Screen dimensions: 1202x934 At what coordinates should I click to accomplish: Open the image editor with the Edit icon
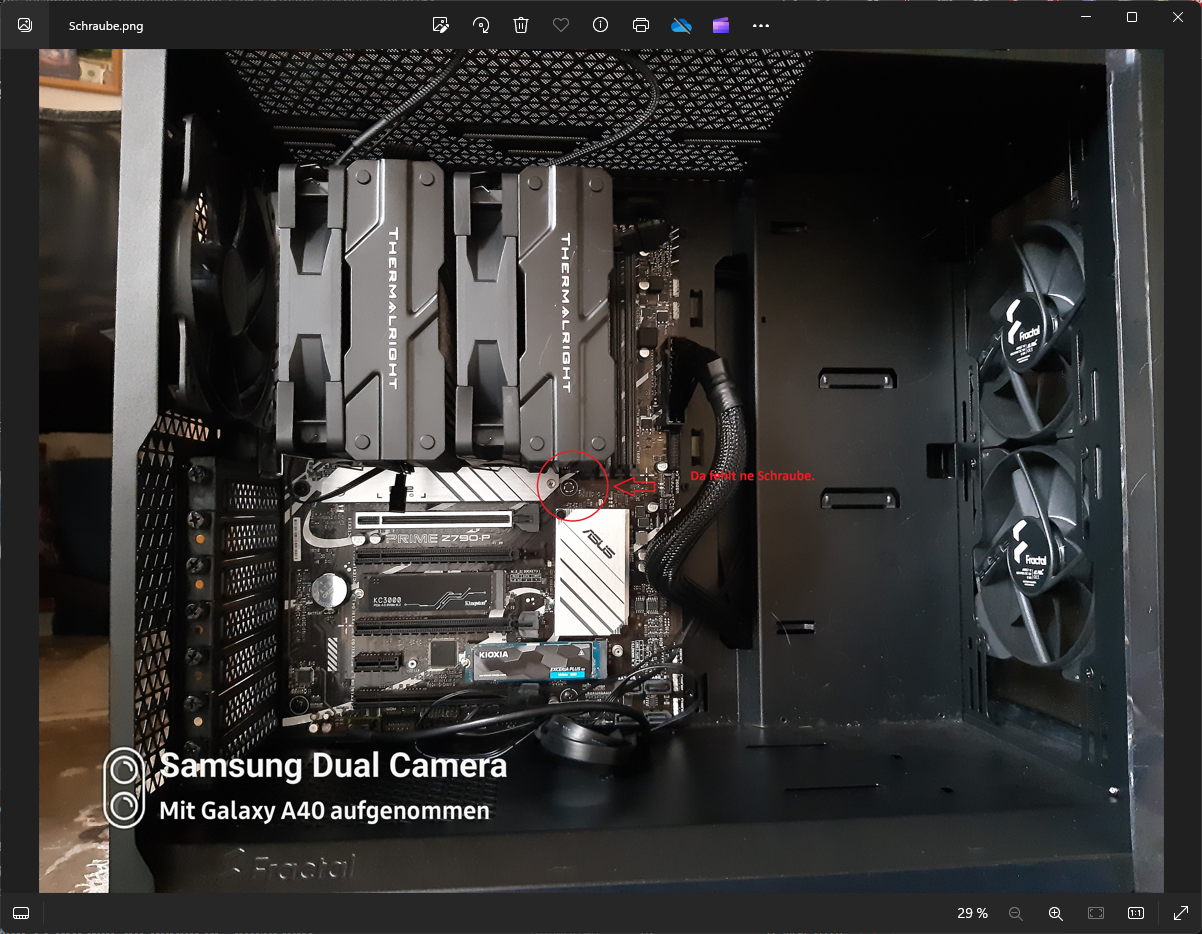(440, 25)
